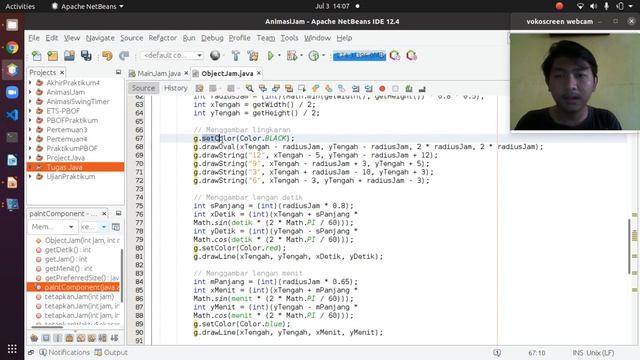Click the Build Project hammer icon
Screen dimensions: 640x360
236,56
